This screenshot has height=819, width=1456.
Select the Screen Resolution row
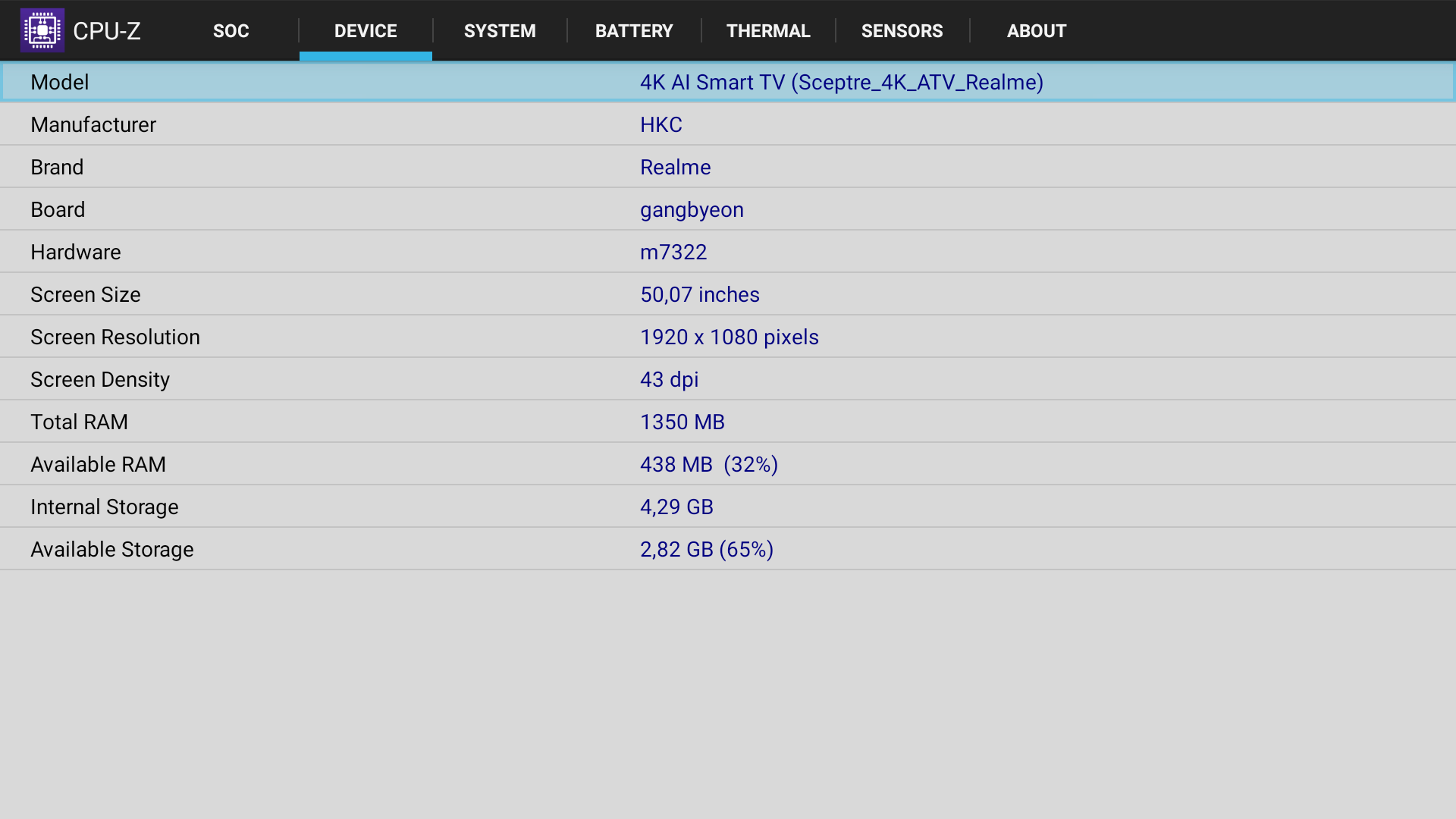[x=728, y=337]
